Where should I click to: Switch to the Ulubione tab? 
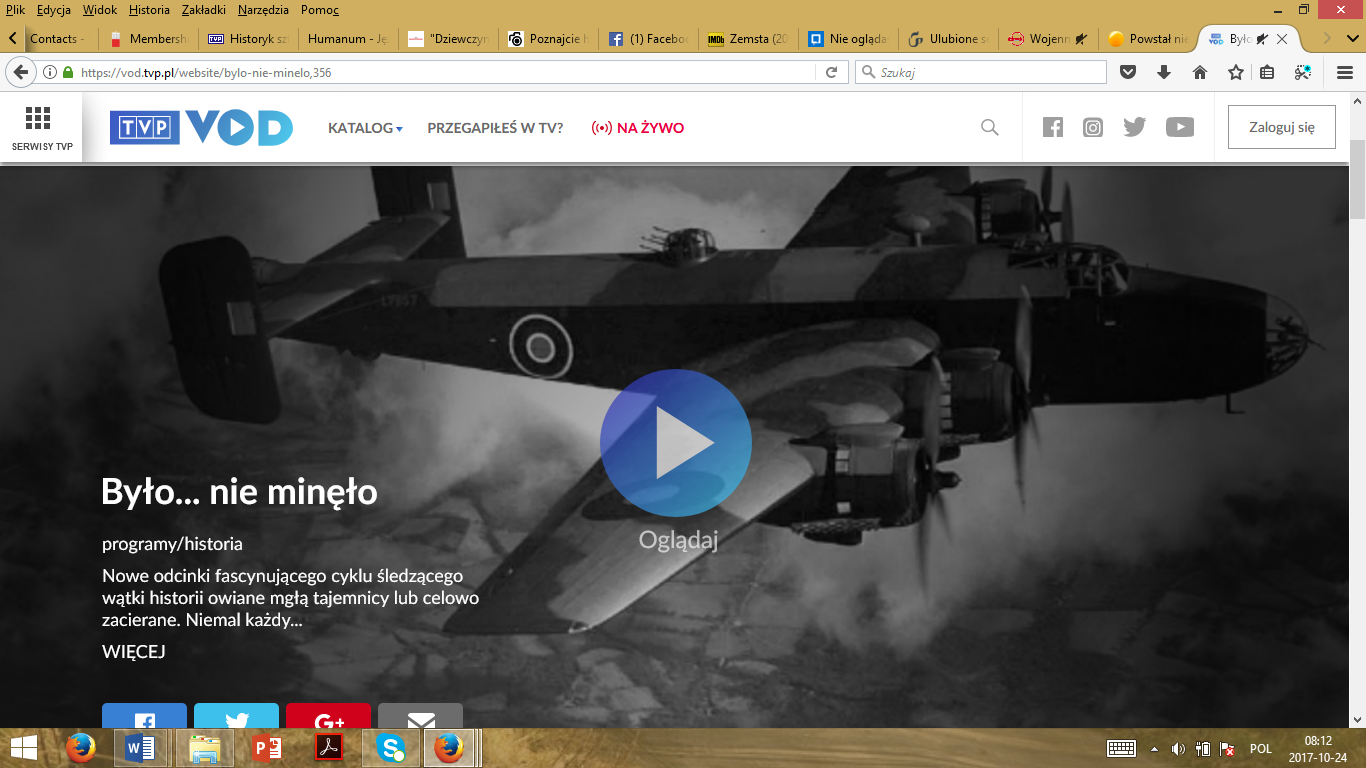pos(948,39)
